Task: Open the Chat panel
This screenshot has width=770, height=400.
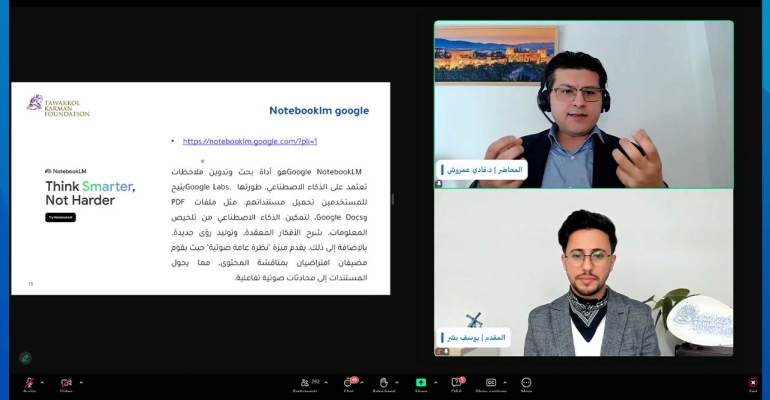Action: click(x=349, y=382)
